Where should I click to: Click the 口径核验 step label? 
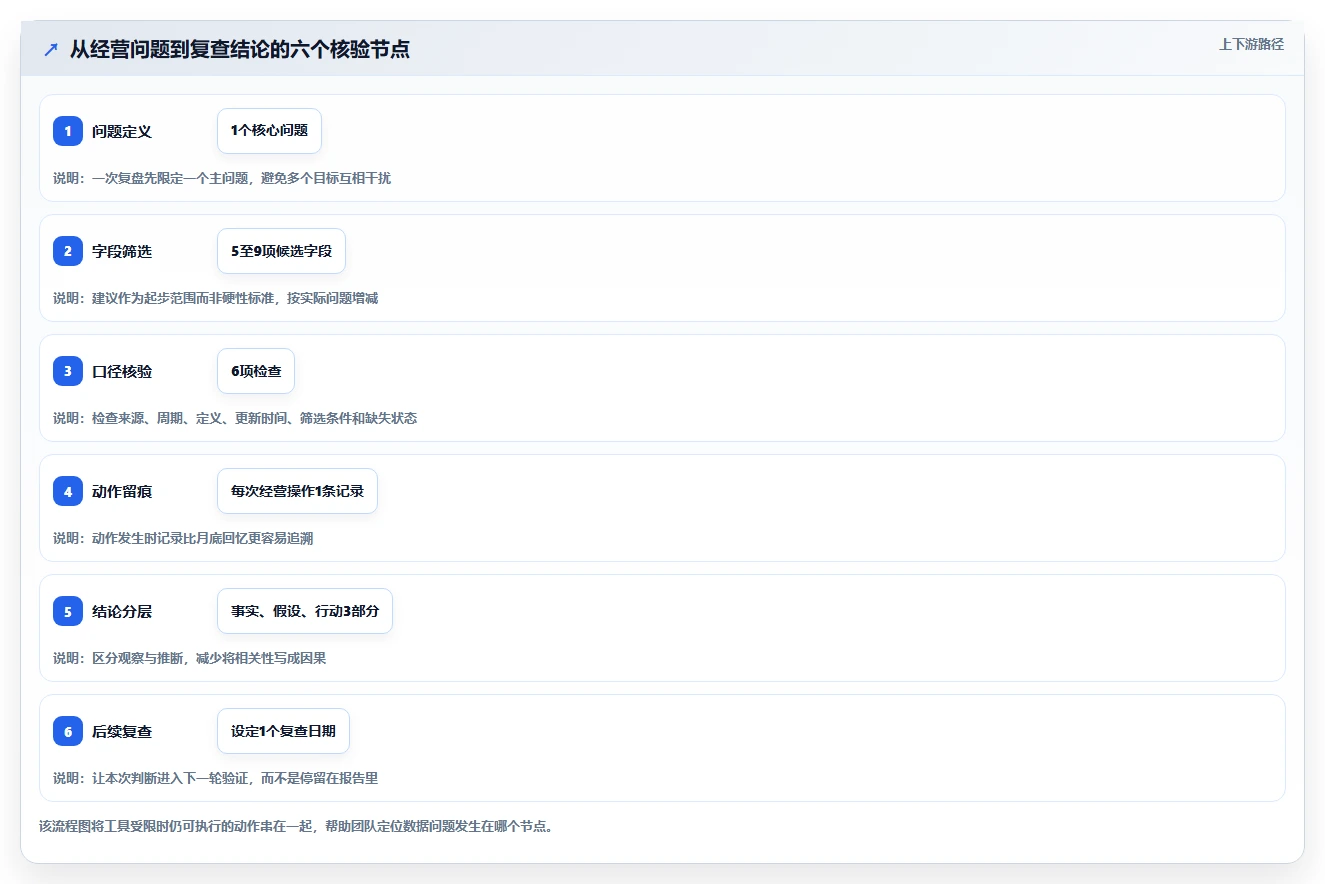[x=122, y=371]
